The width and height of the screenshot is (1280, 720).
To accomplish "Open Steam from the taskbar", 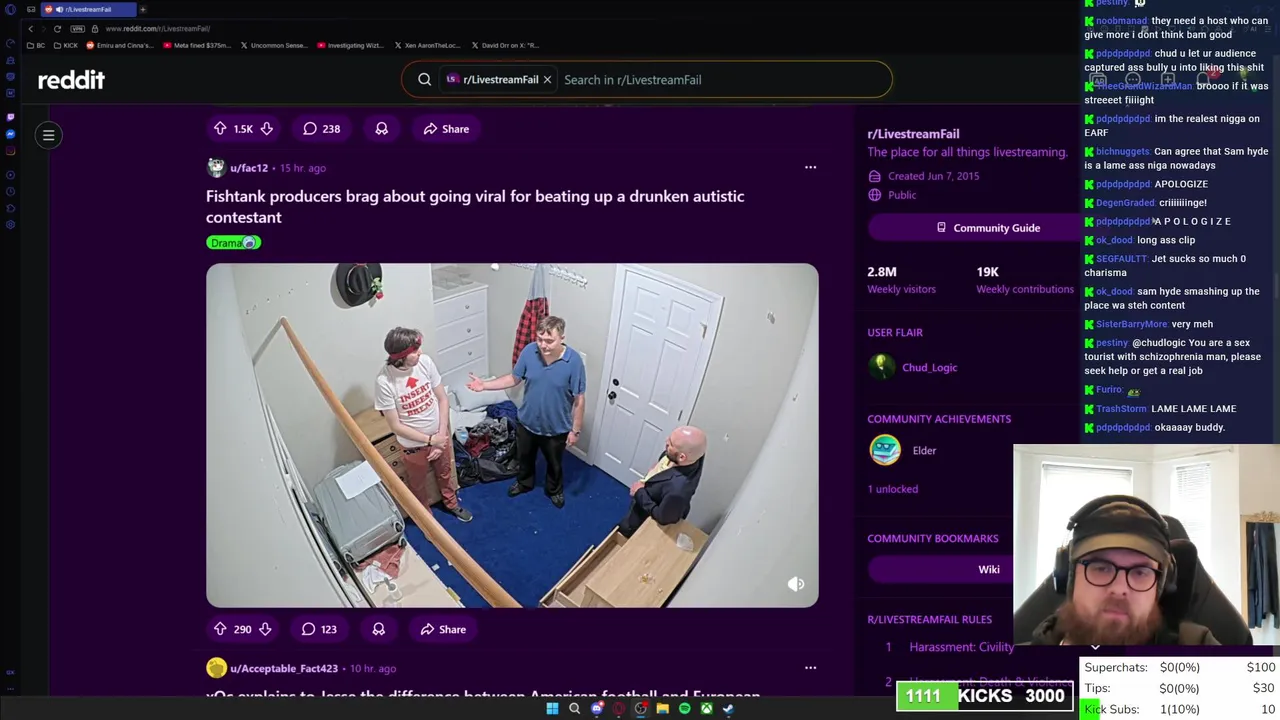I will [729, 709].
